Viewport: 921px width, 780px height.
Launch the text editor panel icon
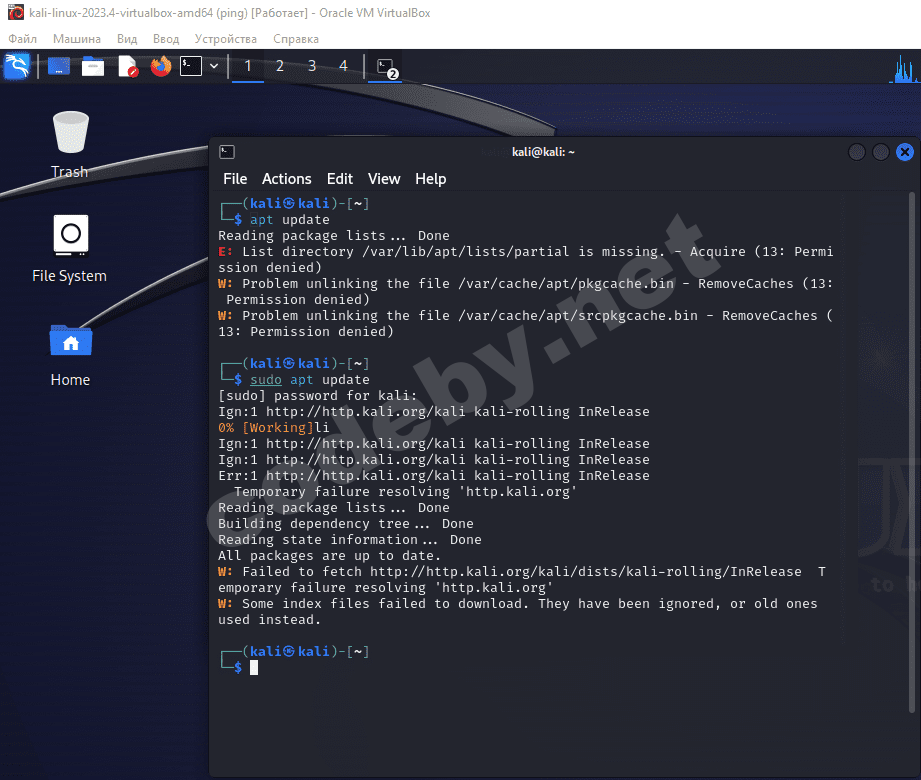127,66
